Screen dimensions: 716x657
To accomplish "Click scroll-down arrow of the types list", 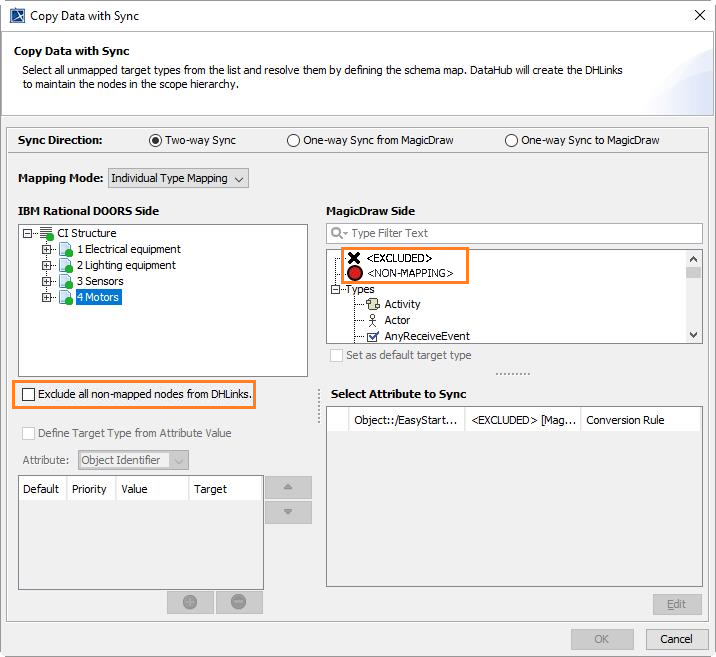I will pyautogui.click(x=694, y=335).
